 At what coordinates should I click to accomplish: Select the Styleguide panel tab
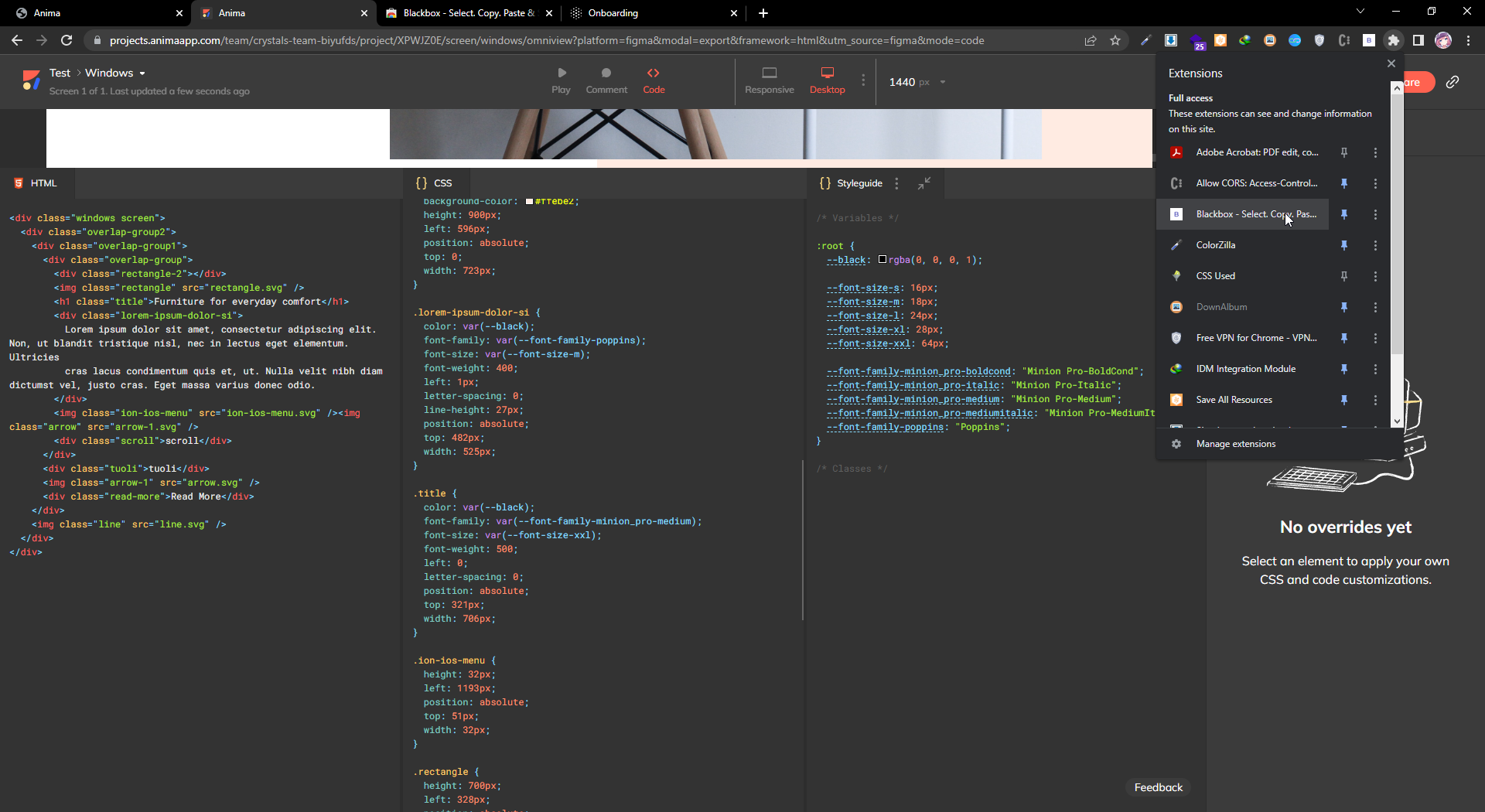pos(851,183)
